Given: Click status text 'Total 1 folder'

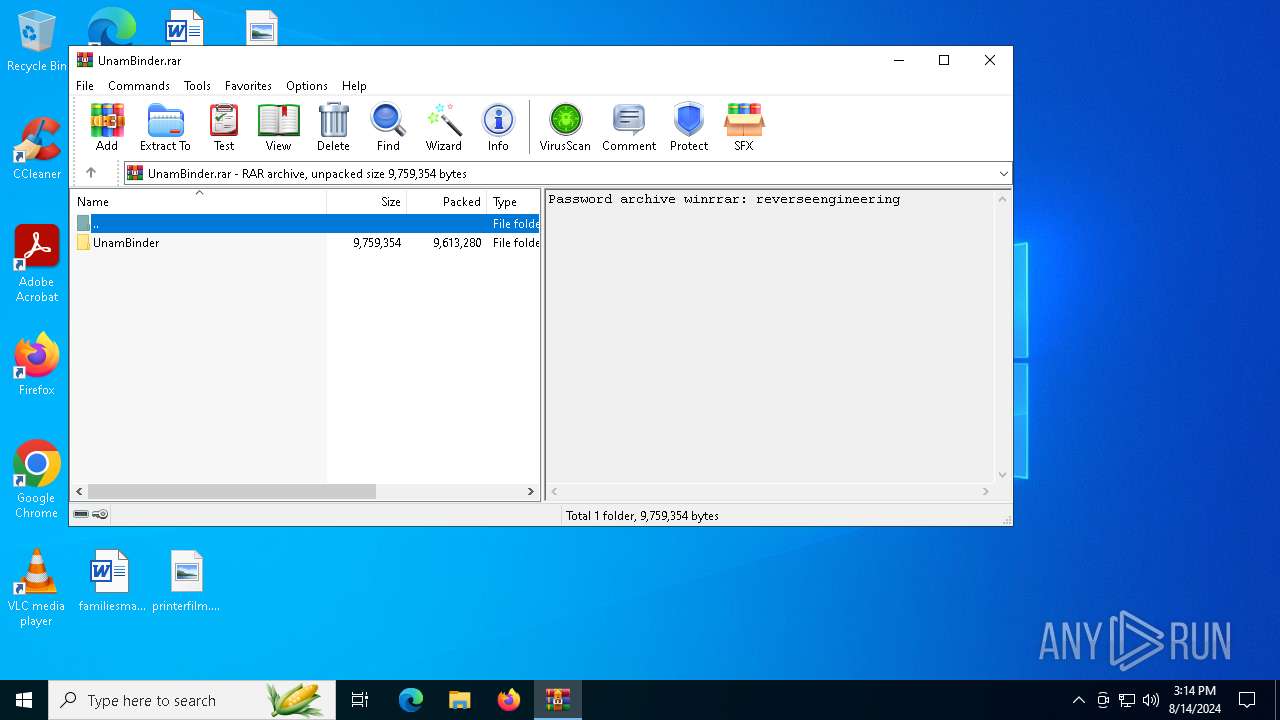Looking at the screenshot, I should [642, 516].
